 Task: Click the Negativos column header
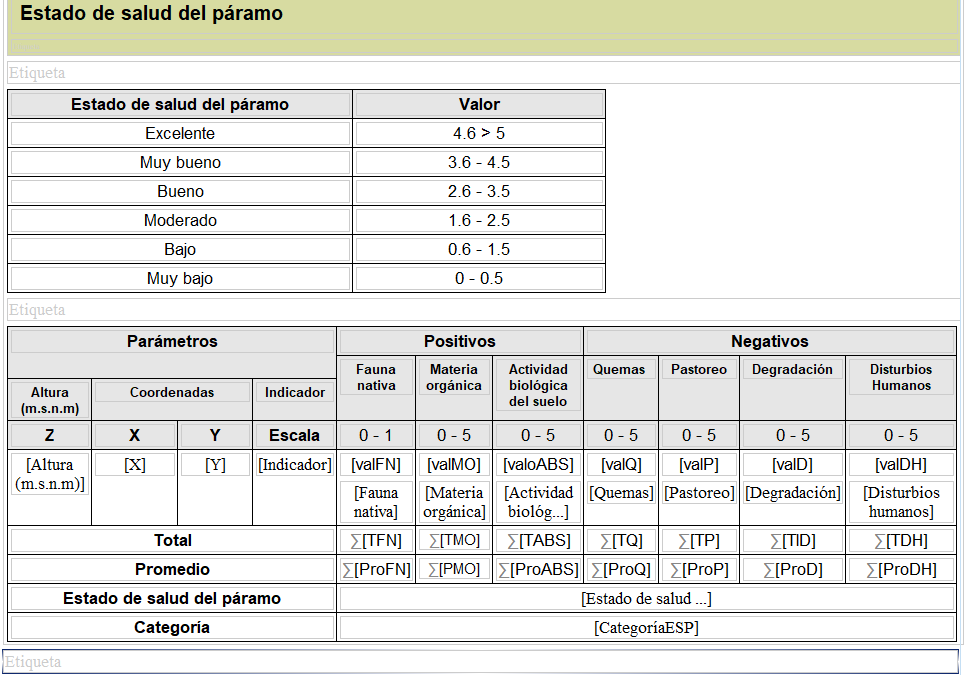point(769,342)
